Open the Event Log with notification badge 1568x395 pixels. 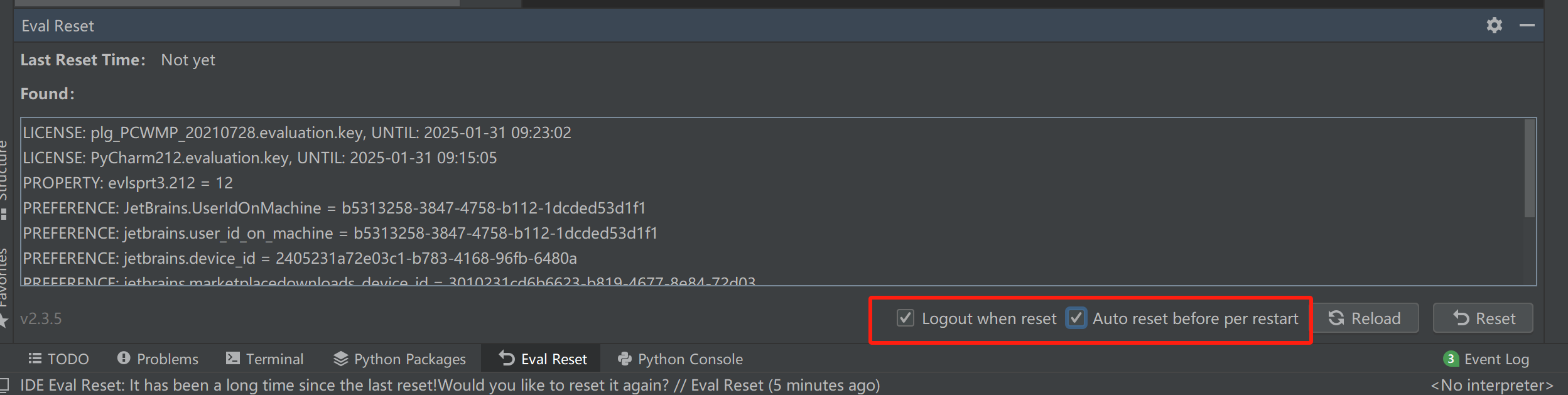click(1486, 359)
